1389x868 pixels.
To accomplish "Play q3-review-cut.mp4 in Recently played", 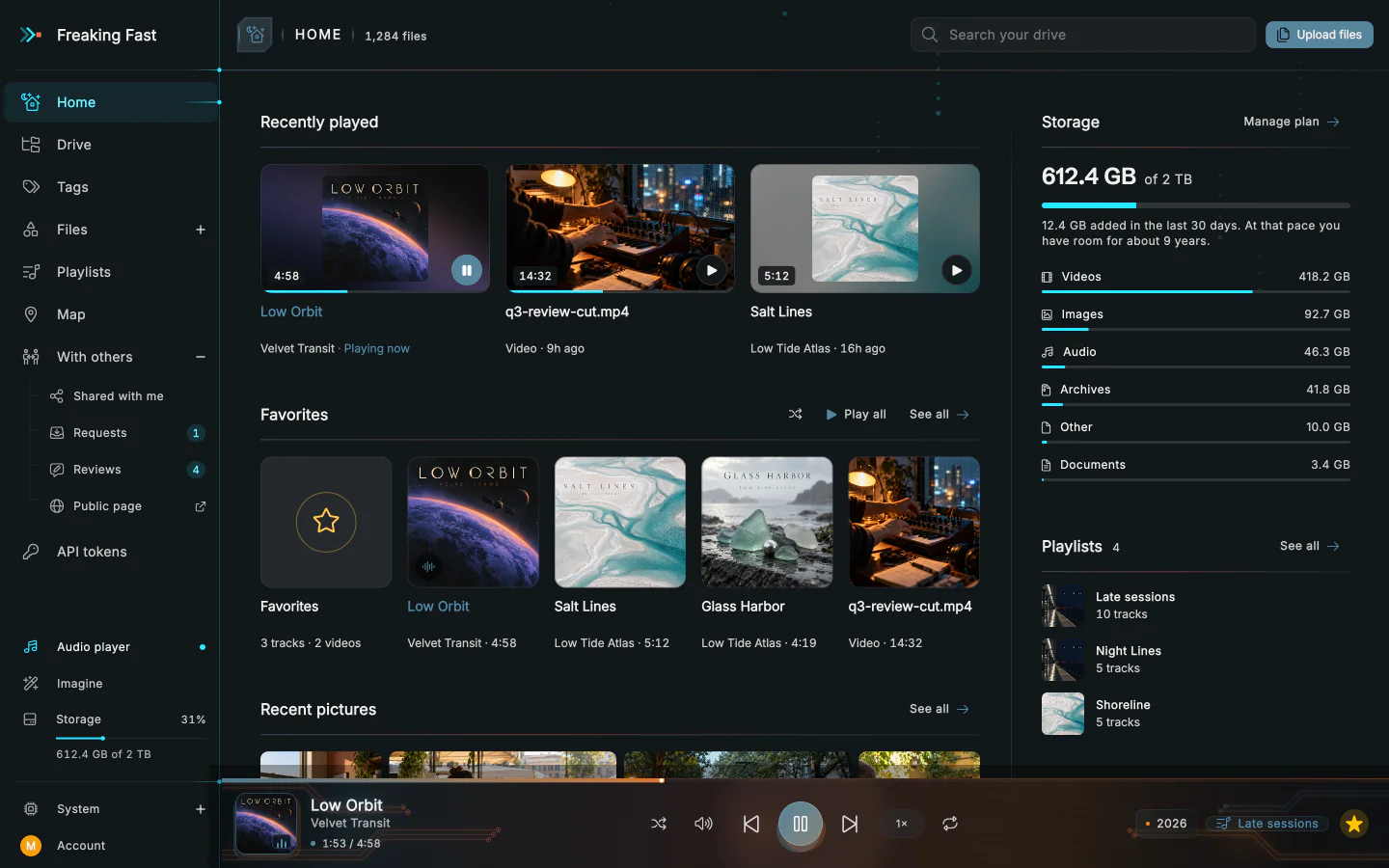I will coord(712,270).
